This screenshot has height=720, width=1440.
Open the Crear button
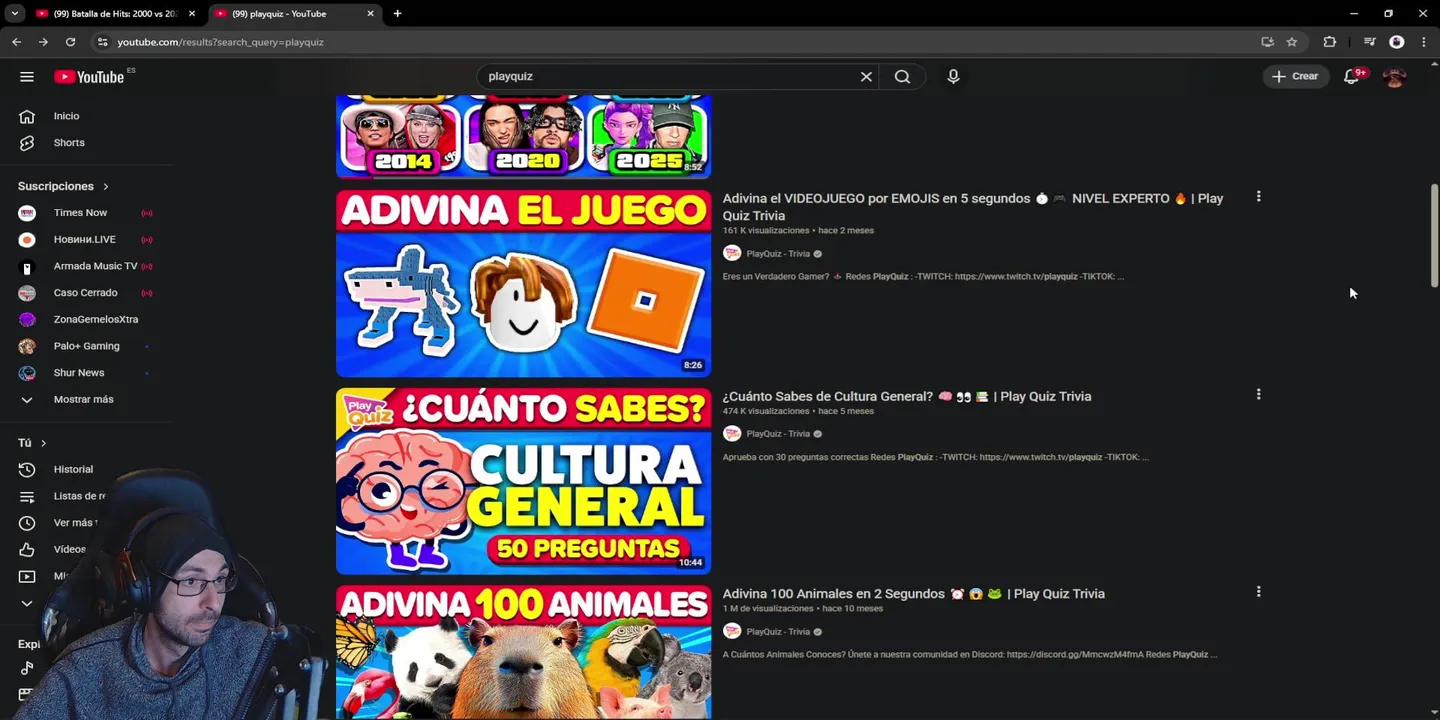tap(1295, 76)
